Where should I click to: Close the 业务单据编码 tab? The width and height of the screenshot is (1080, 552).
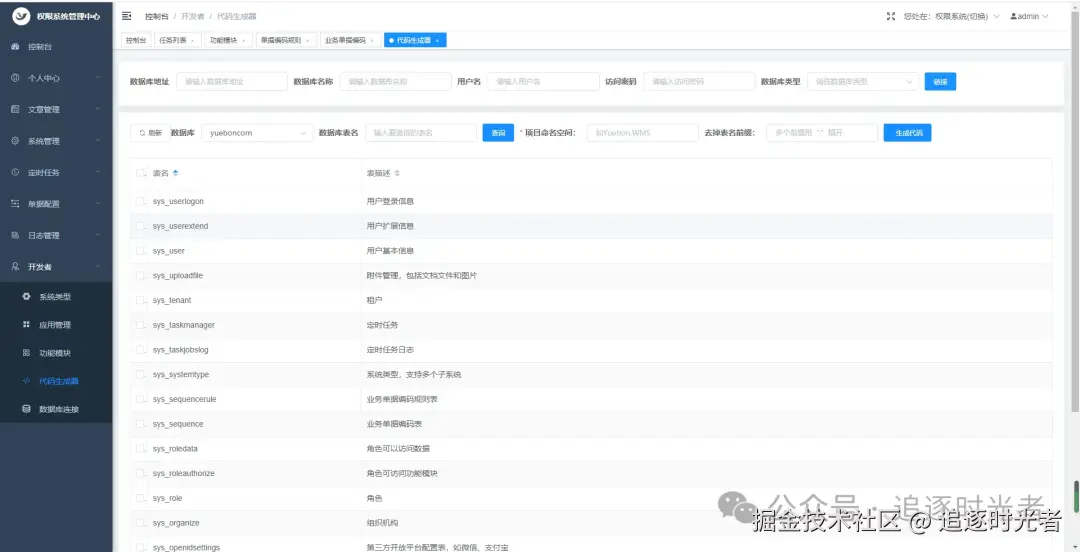[x=372, y=41]
